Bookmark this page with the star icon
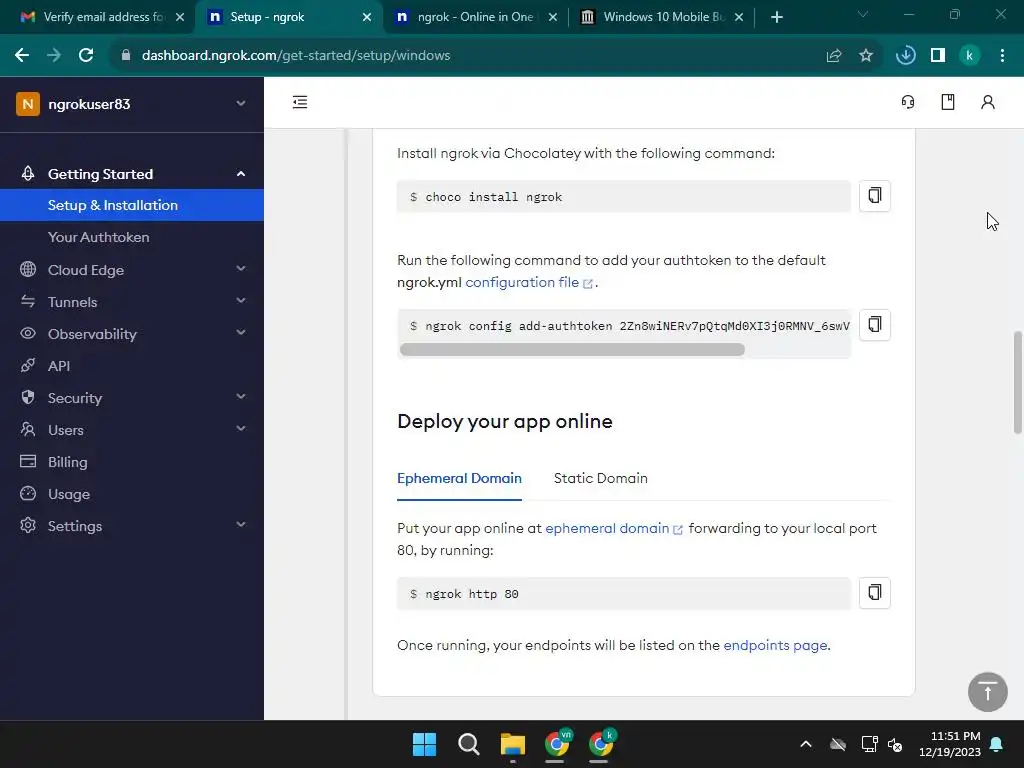Image resolution: width=1024 pixels, height=768 pixels. [x=866, y=56]
